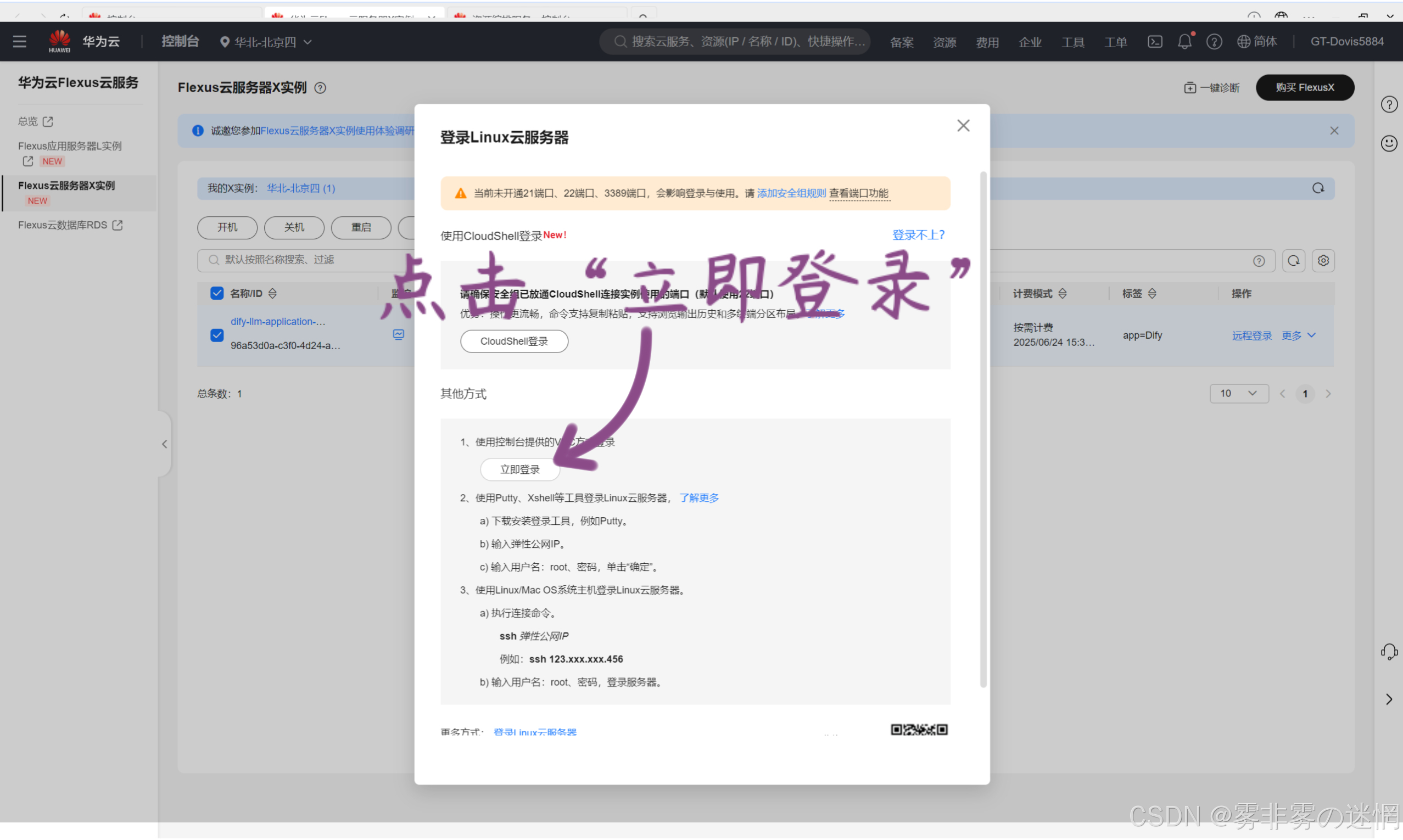The width and height of the screenshot is (1403, 840).
Task: Toggle the select-all checkbox in 名称/ID header
Action: 217,293
